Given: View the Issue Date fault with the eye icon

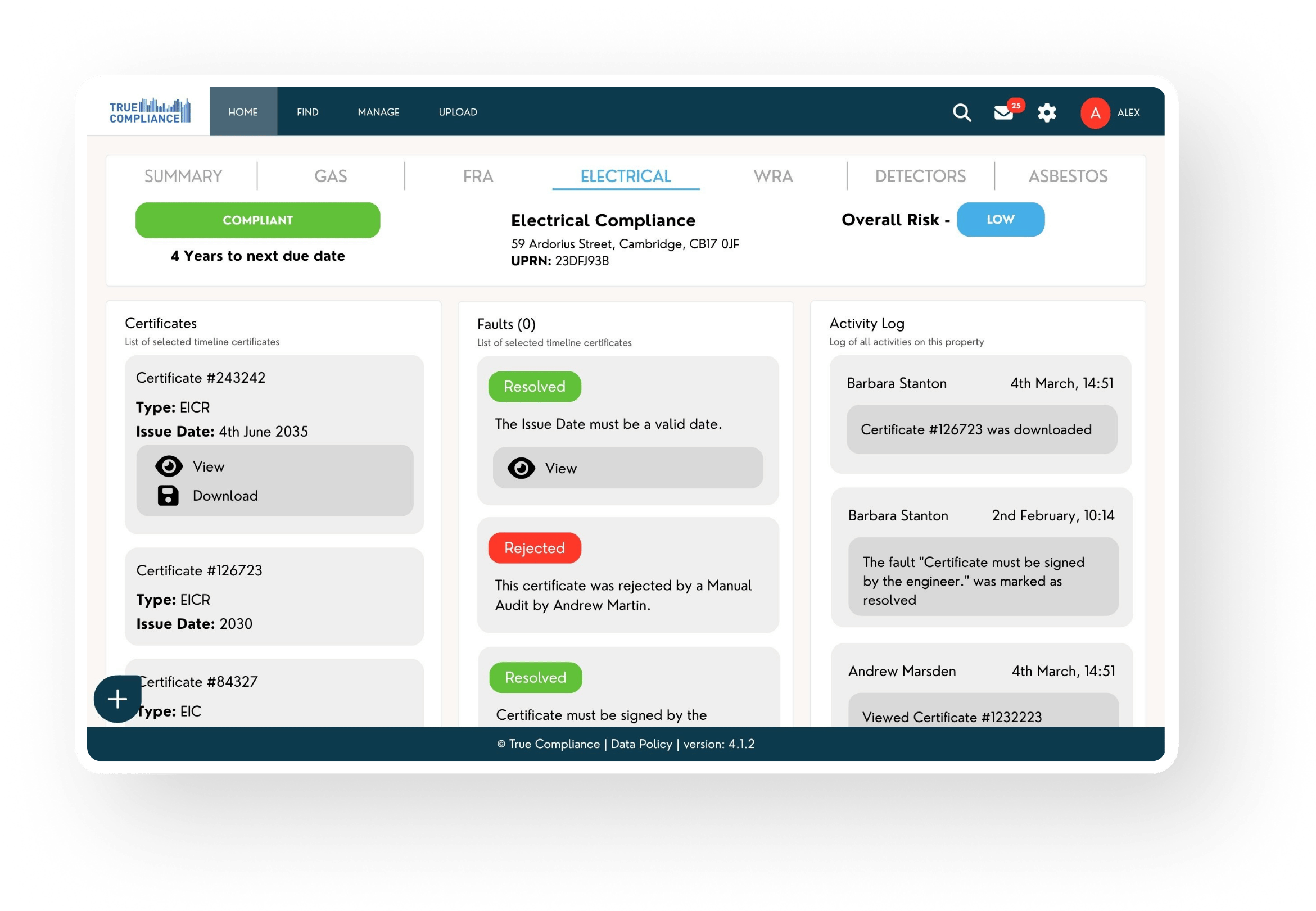Looking at the screenshot, I should pos(522,468).
